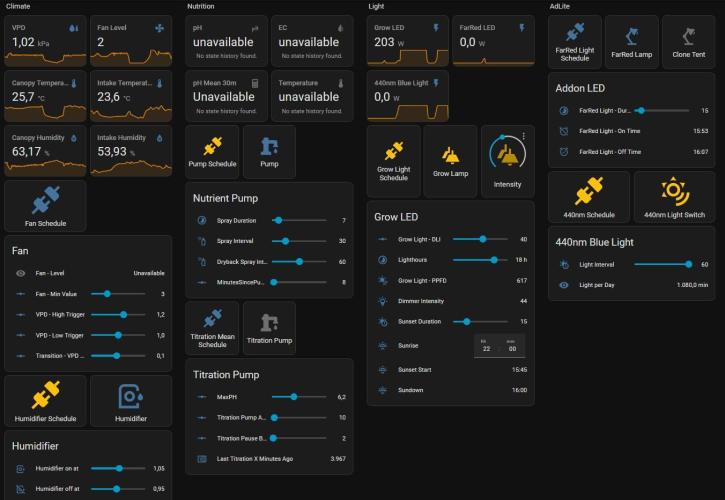
Task: Open the Fan Level sensor card
Action: 131,41
